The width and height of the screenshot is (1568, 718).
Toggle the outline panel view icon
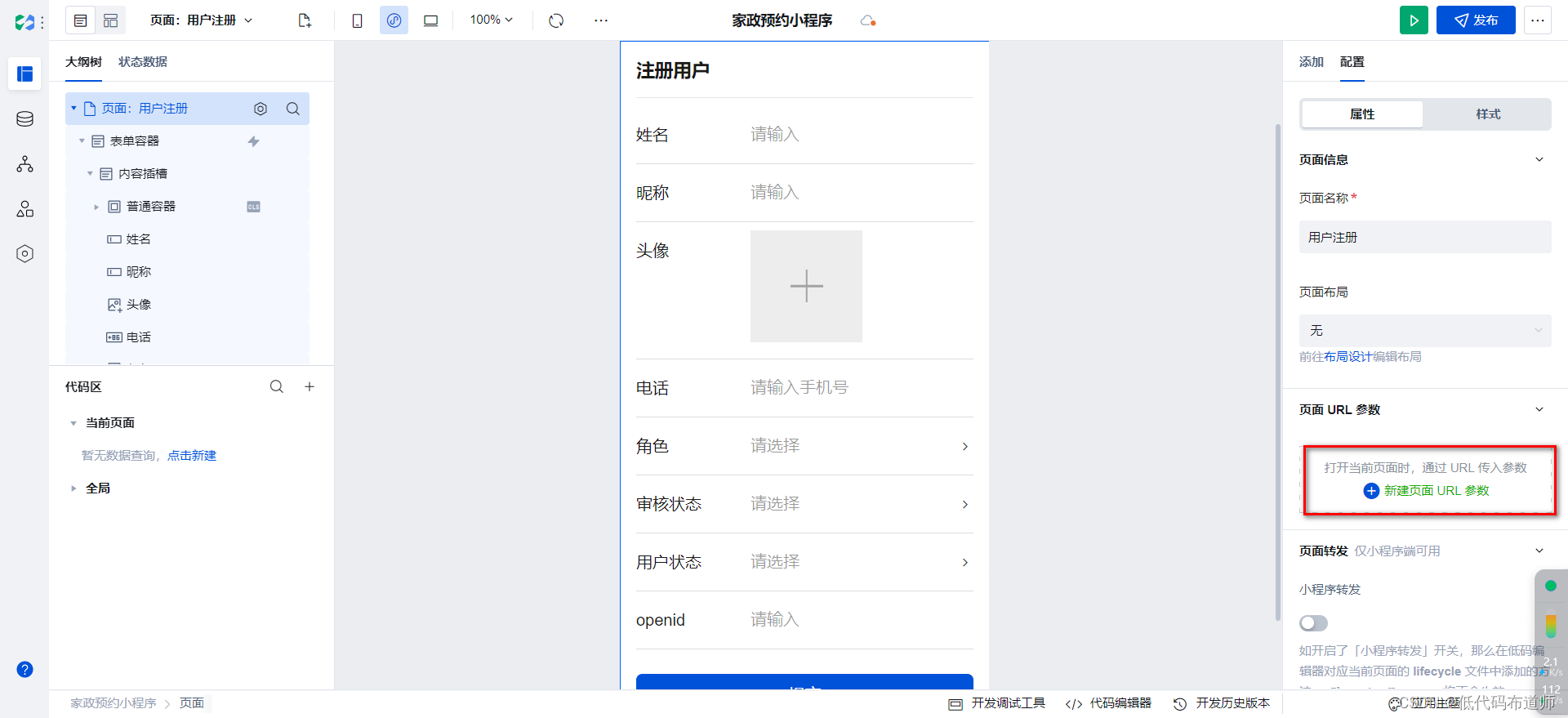pos(80,20)
